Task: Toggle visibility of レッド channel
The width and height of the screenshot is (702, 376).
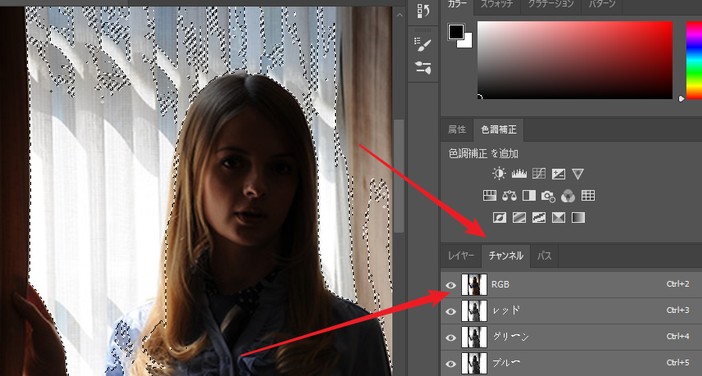Action: (x=451, y=311)
